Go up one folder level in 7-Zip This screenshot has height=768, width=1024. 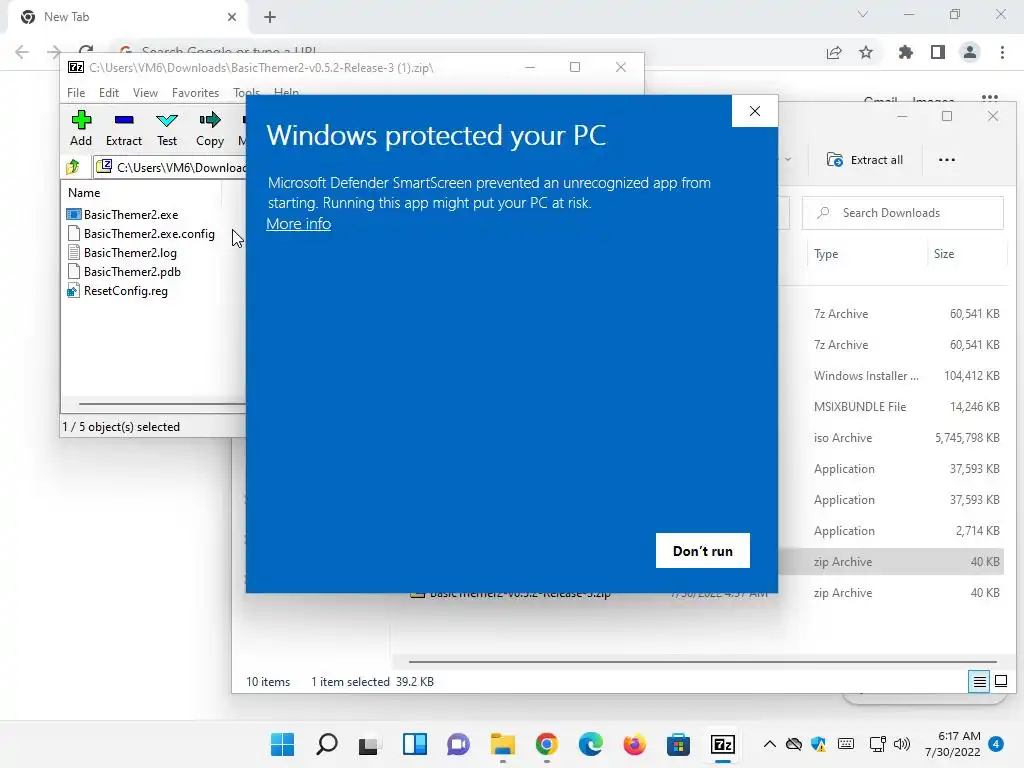[x=74, y=167]
